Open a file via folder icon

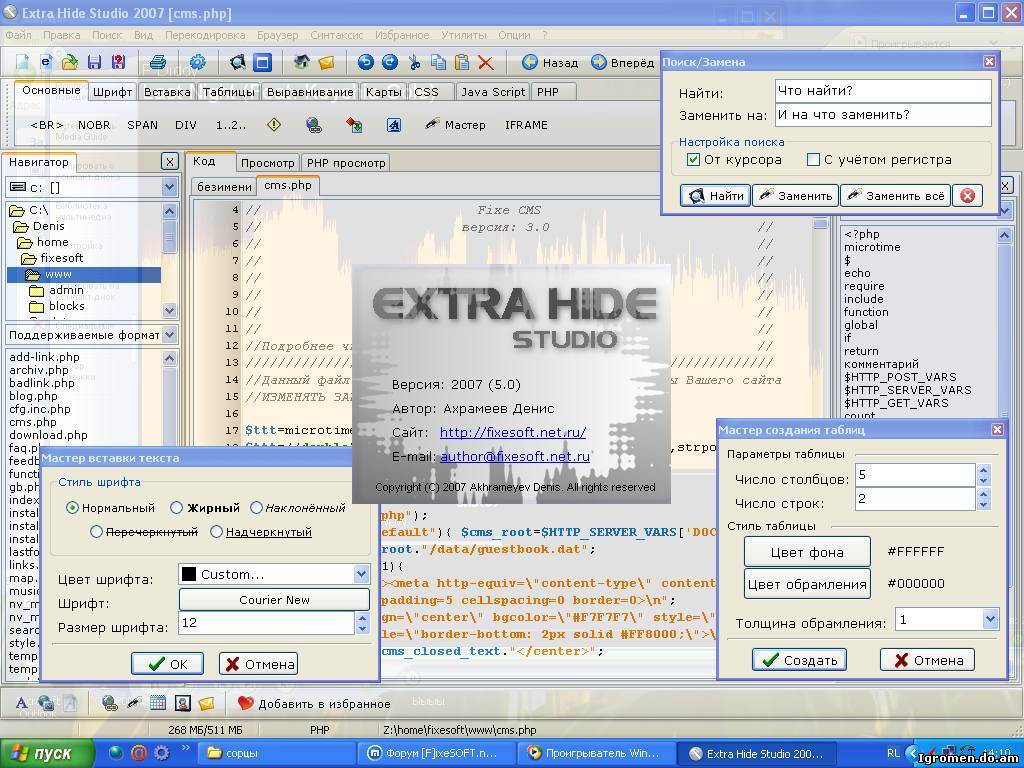coord(70,63)
